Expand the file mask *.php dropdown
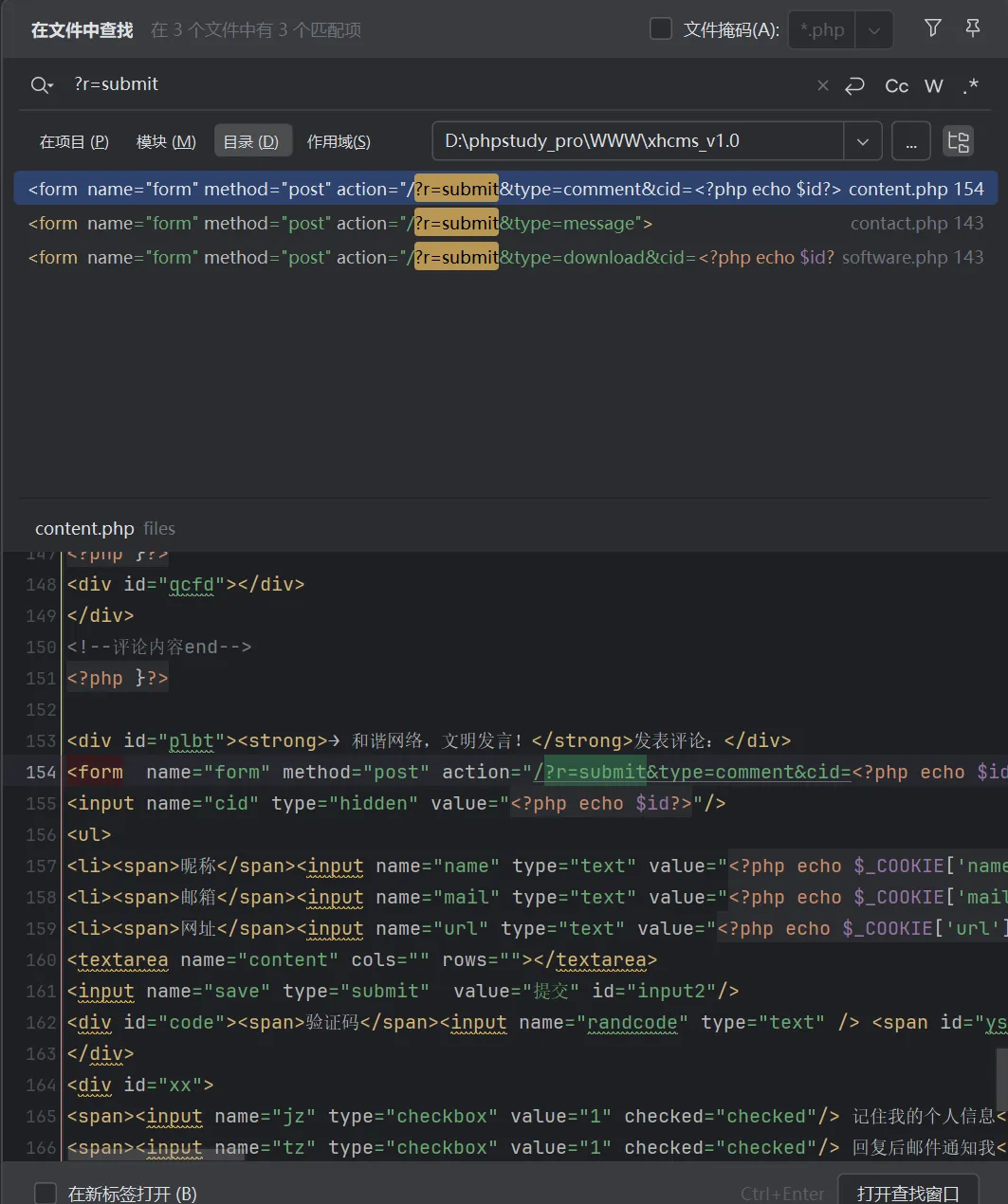Viewport: 1008px width, 1204px height. pos(873,30)
